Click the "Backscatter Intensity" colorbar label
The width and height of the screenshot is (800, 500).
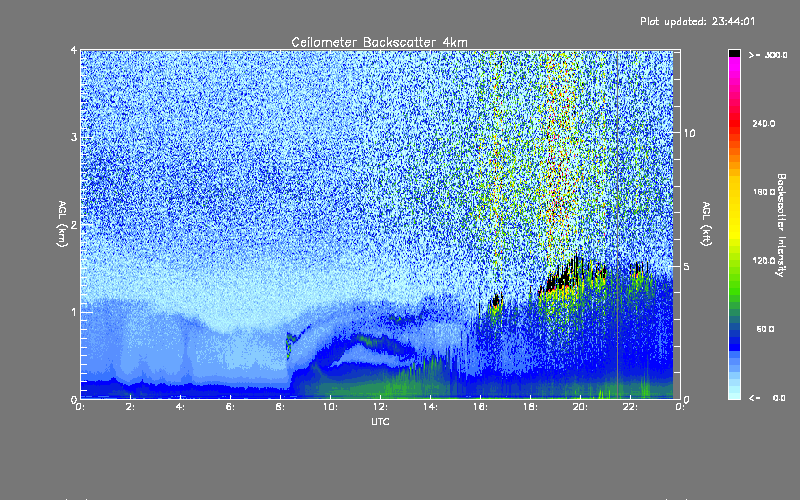(x=781, y=225)
